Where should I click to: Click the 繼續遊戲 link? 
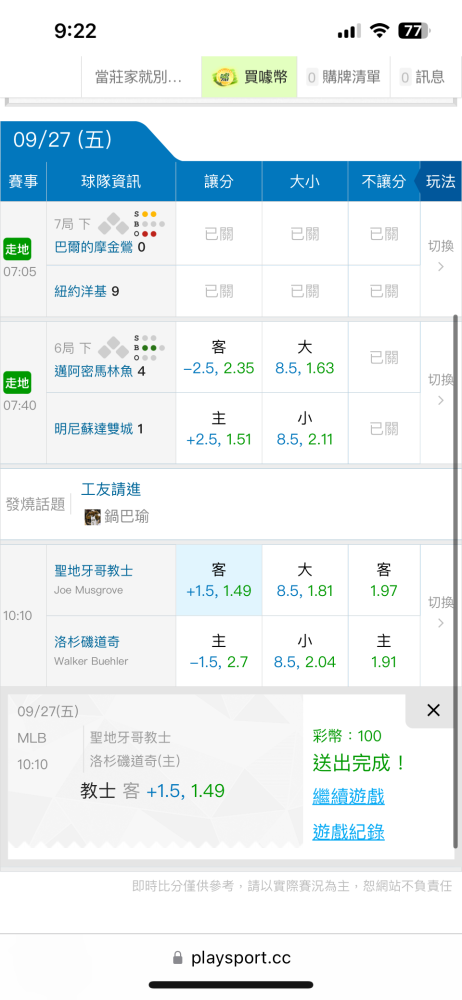[x=348, y=797]
